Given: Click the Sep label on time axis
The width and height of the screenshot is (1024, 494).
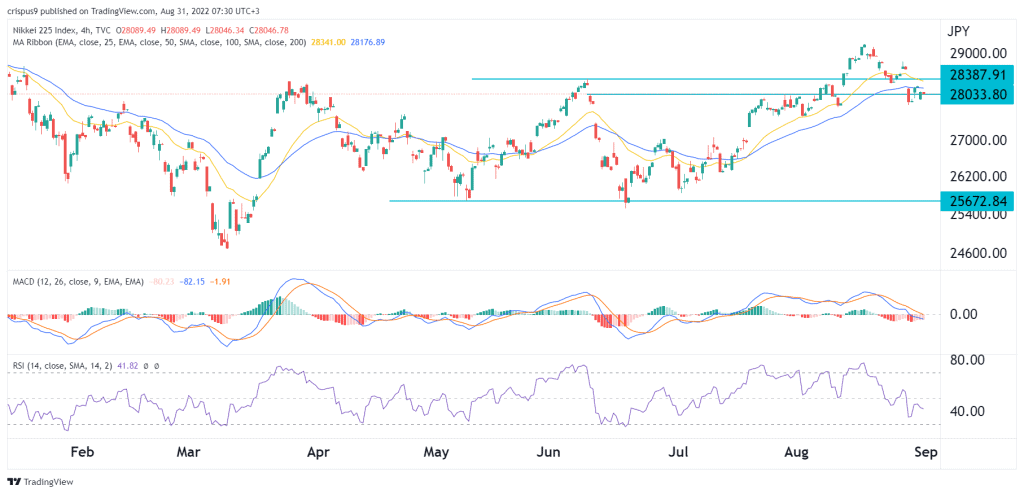Looking at the screenshot, I should 926,452.
